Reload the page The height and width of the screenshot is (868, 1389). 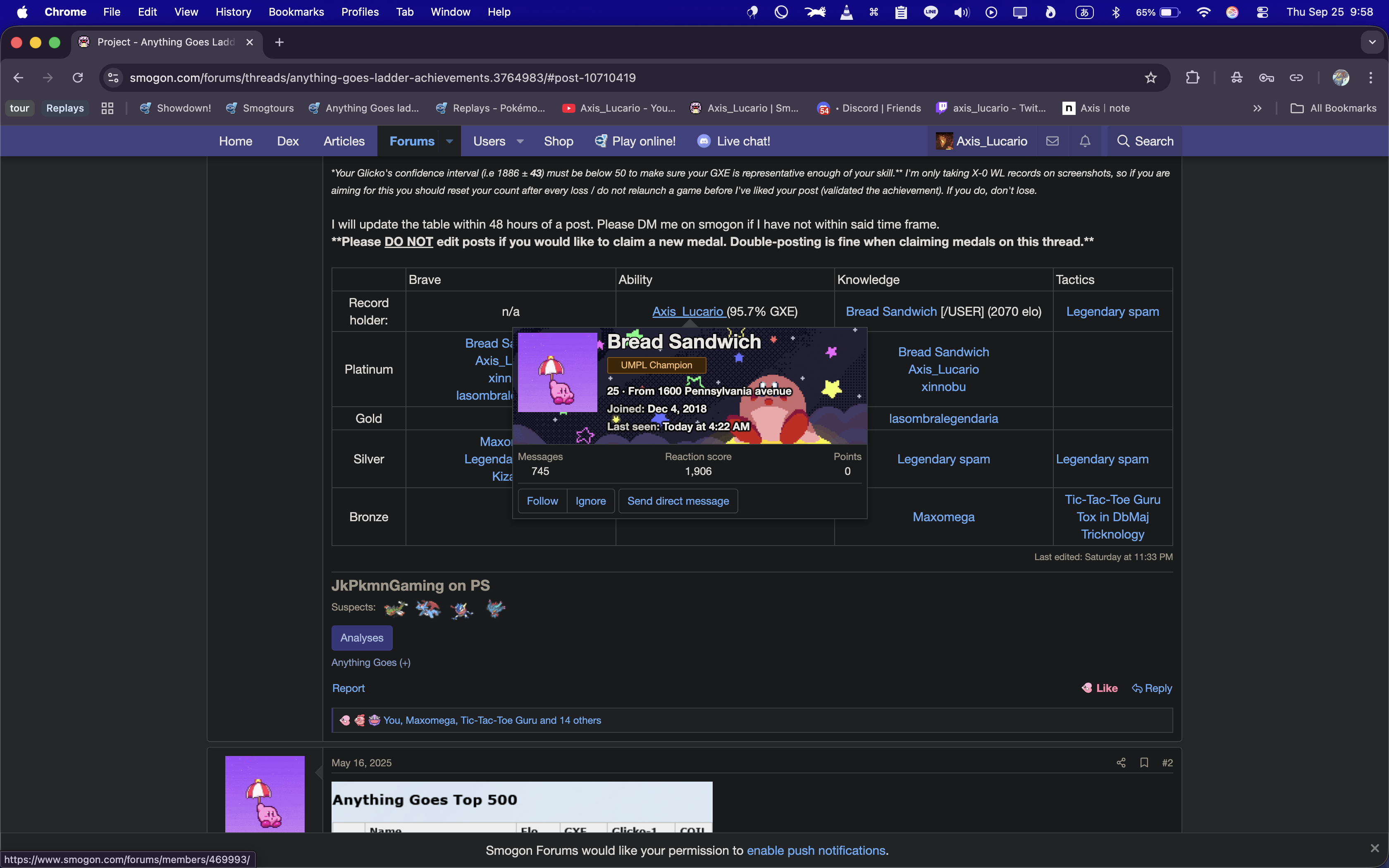coord(77,78)
